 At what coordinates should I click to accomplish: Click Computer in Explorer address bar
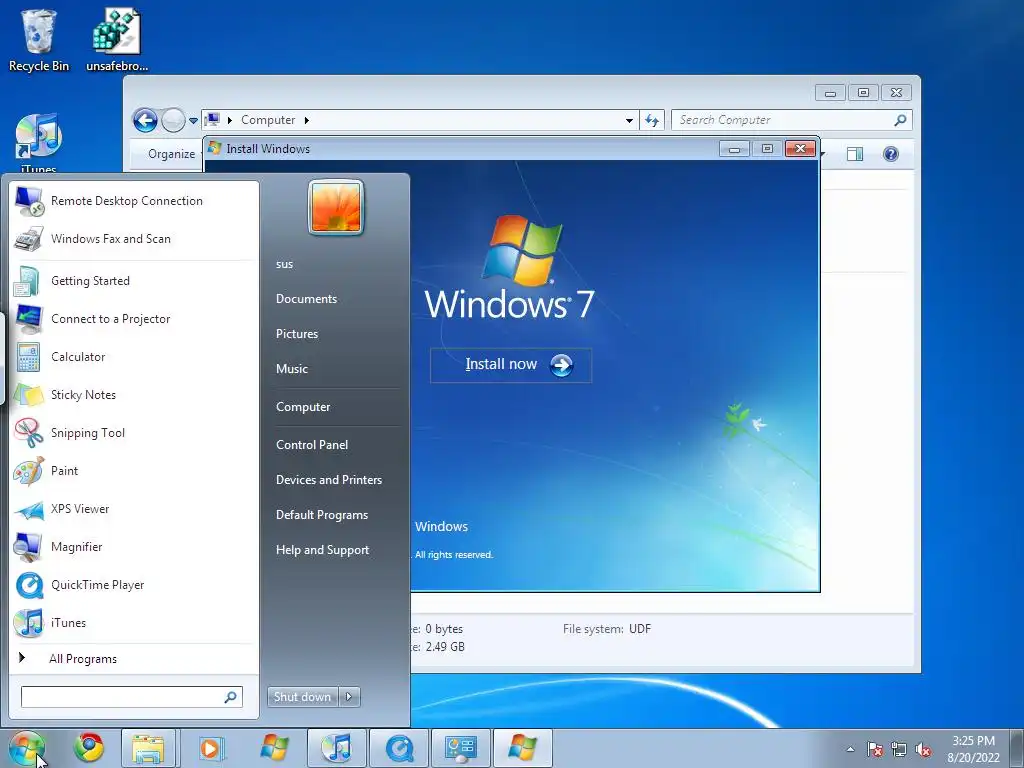point(268,120)
